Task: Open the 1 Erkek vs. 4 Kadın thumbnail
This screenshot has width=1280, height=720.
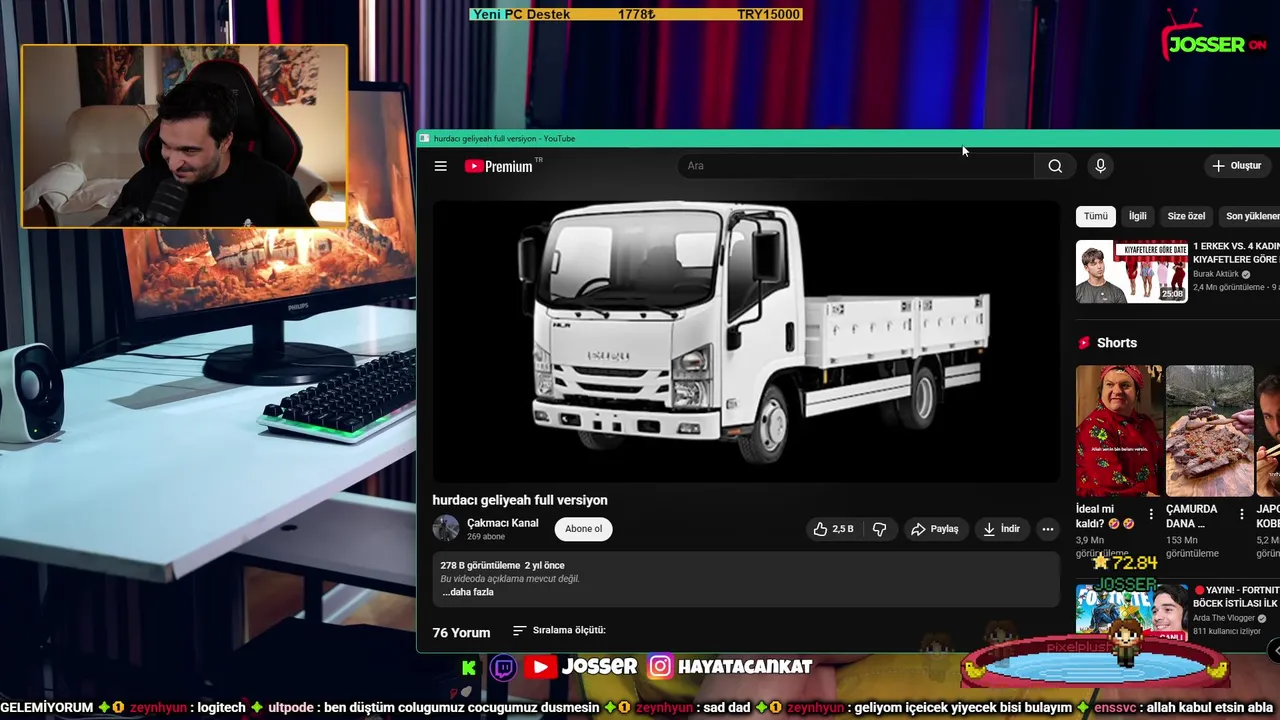Action: (x=1132, y=271)
